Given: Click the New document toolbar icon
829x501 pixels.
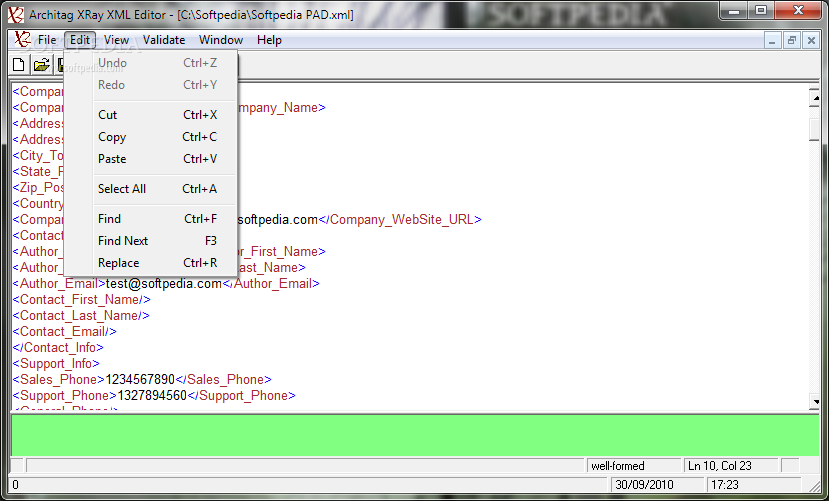Looking at the screenshot, I should (x=19, y=66).
